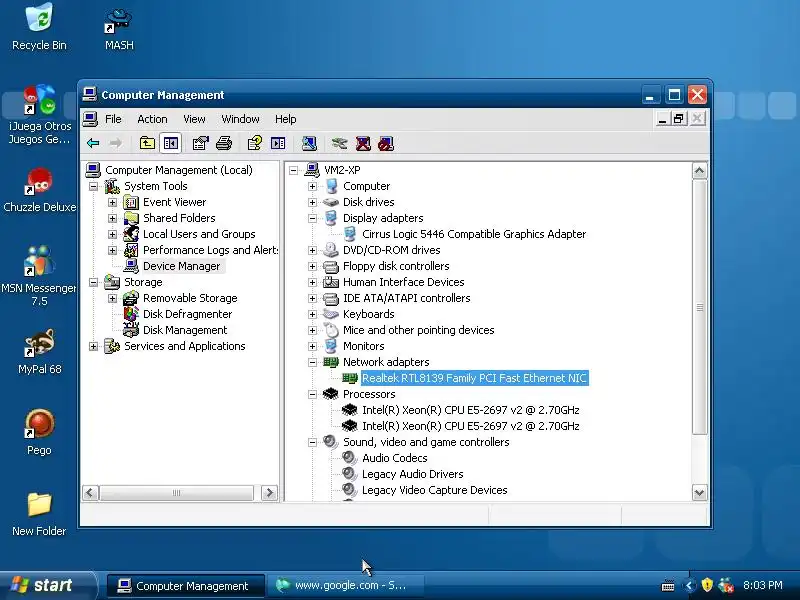Expand Local Users and Groups node
The width and height of the screenshot is (800, 600).
coord(112,234)
